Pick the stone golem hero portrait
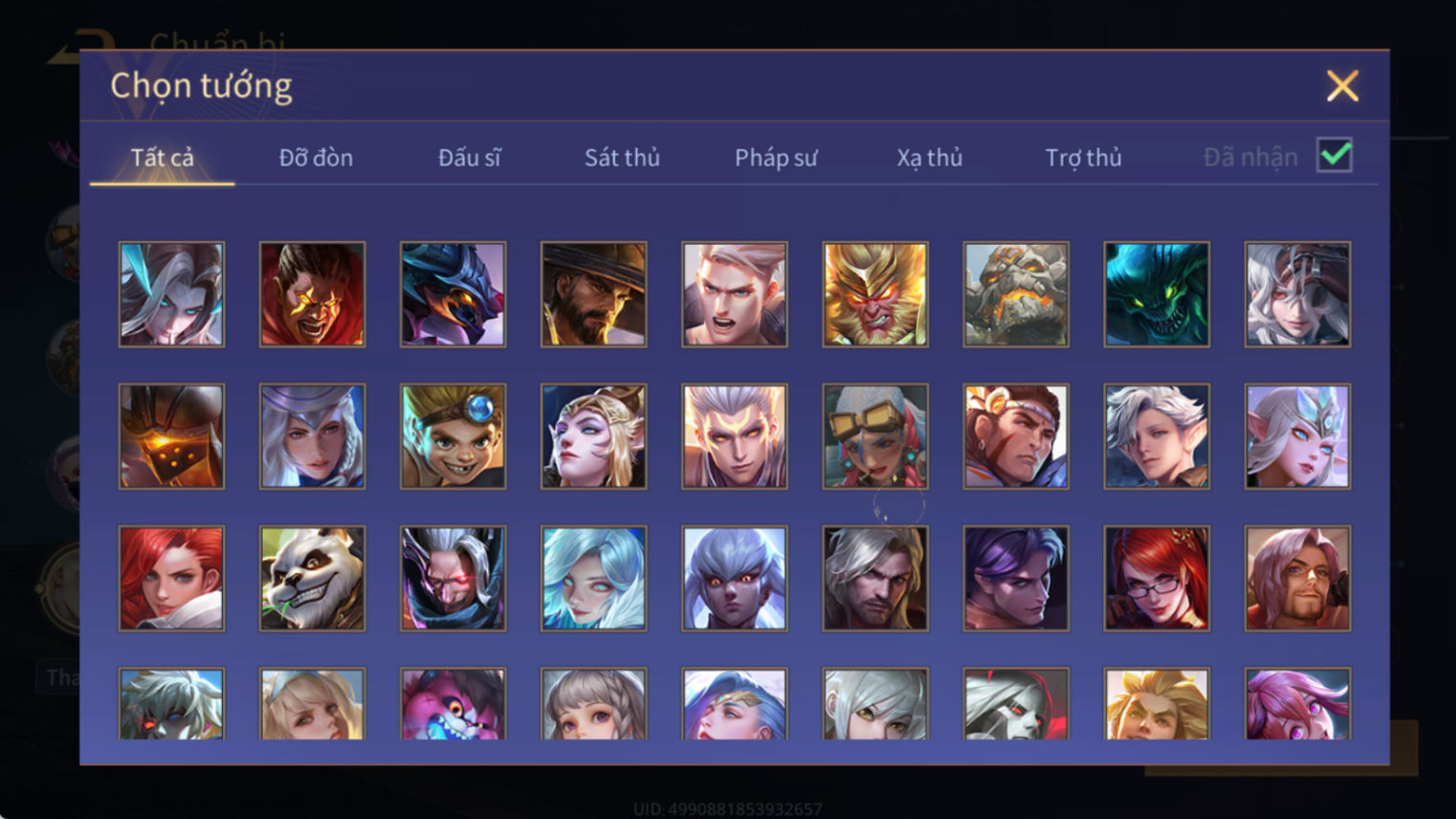This screenshot has height=819, width=1456. (x=1016, y=294)
